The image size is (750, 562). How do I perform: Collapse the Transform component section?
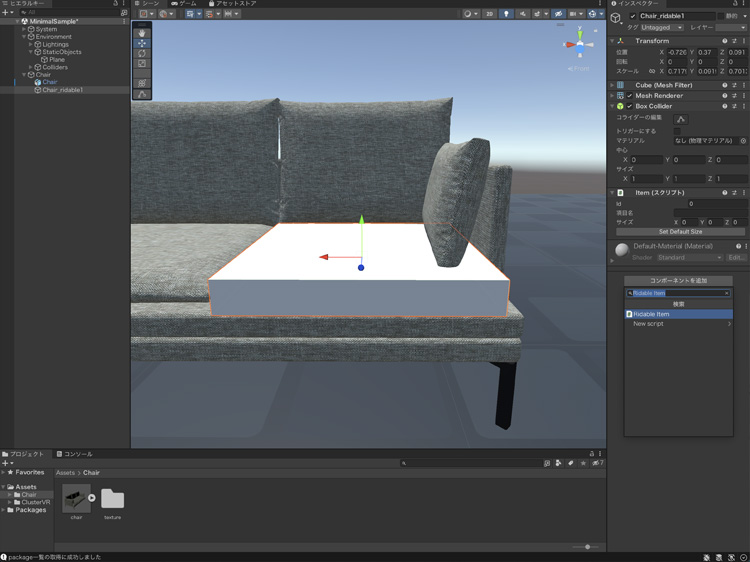point(613,41)
